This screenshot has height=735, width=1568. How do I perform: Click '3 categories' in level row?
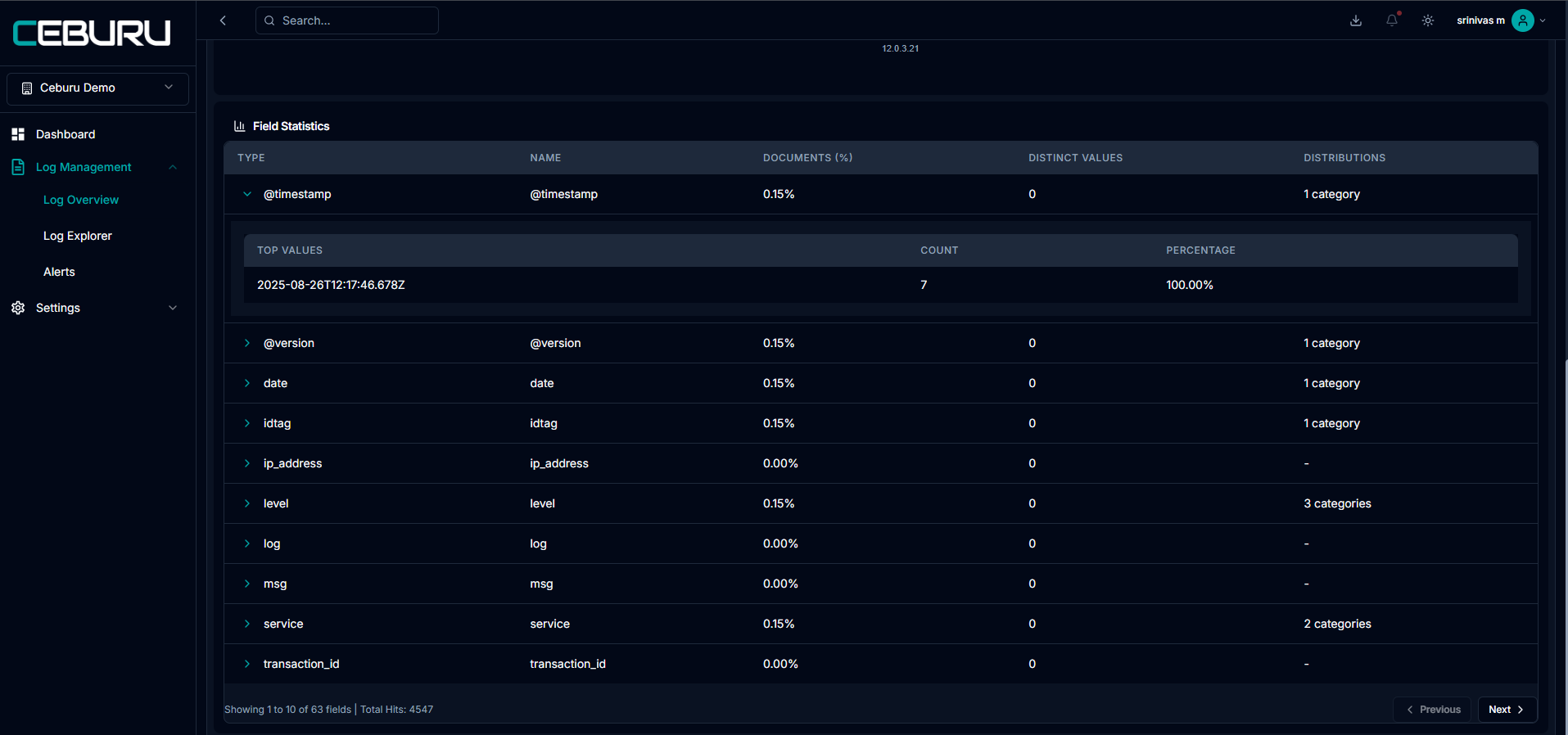coord(1337,503)
